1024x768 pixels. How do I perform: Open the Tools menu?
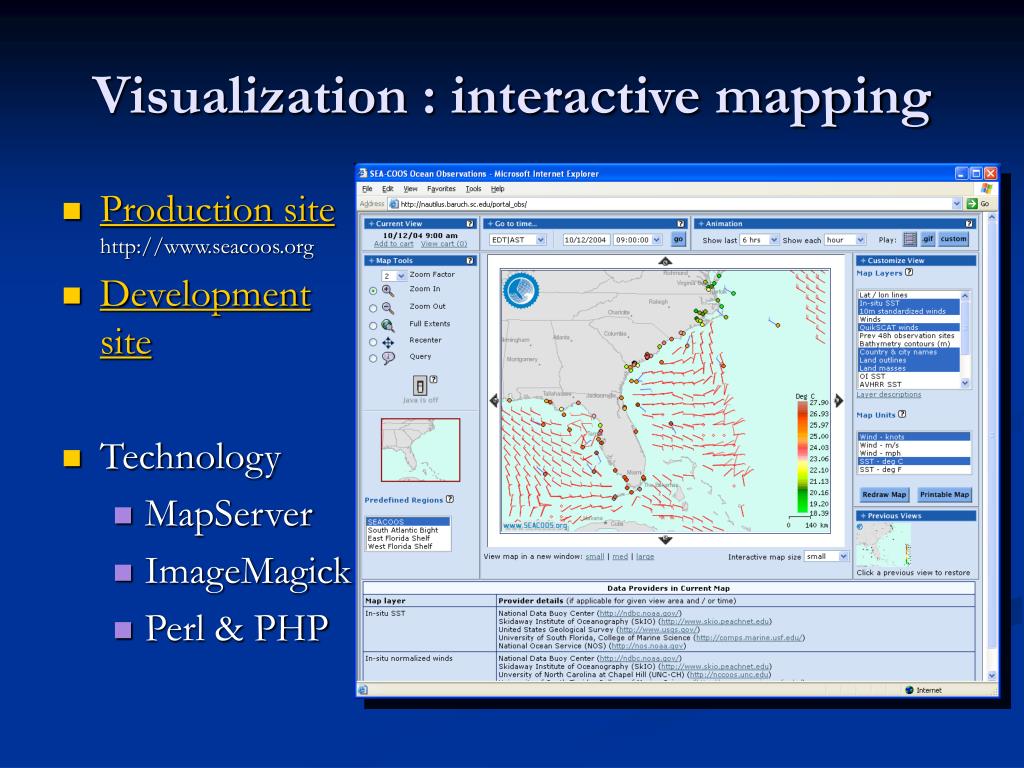pos(473,189)
